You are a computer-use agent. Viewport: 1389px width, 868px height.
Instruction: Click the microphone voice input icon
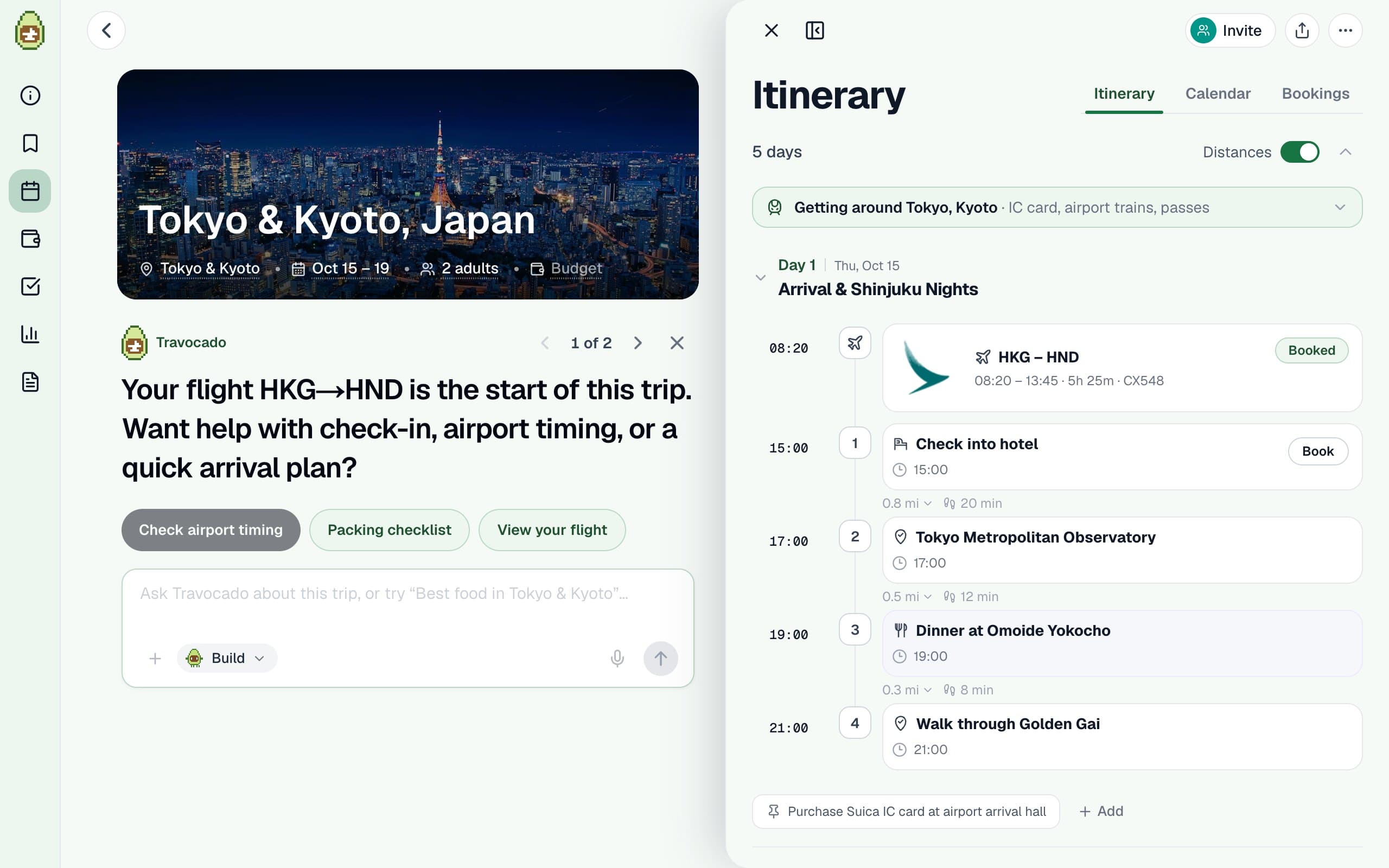[617, 658]
